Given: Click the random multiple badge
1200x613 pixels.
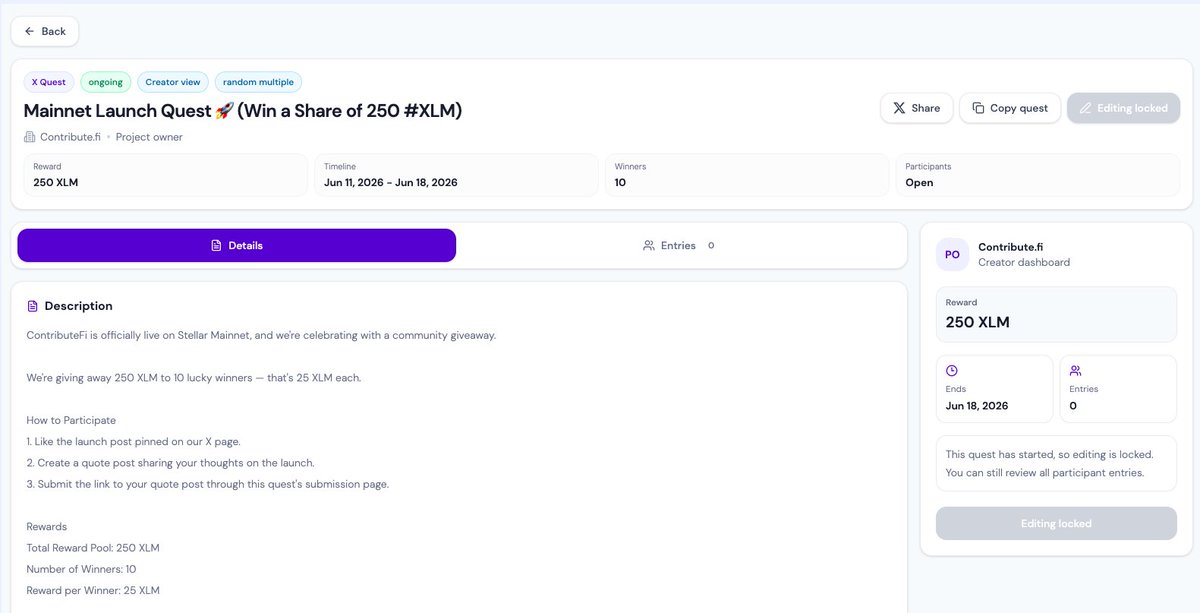Looking at the screenshot, I should pyautogui.click(x=258, y=82).
